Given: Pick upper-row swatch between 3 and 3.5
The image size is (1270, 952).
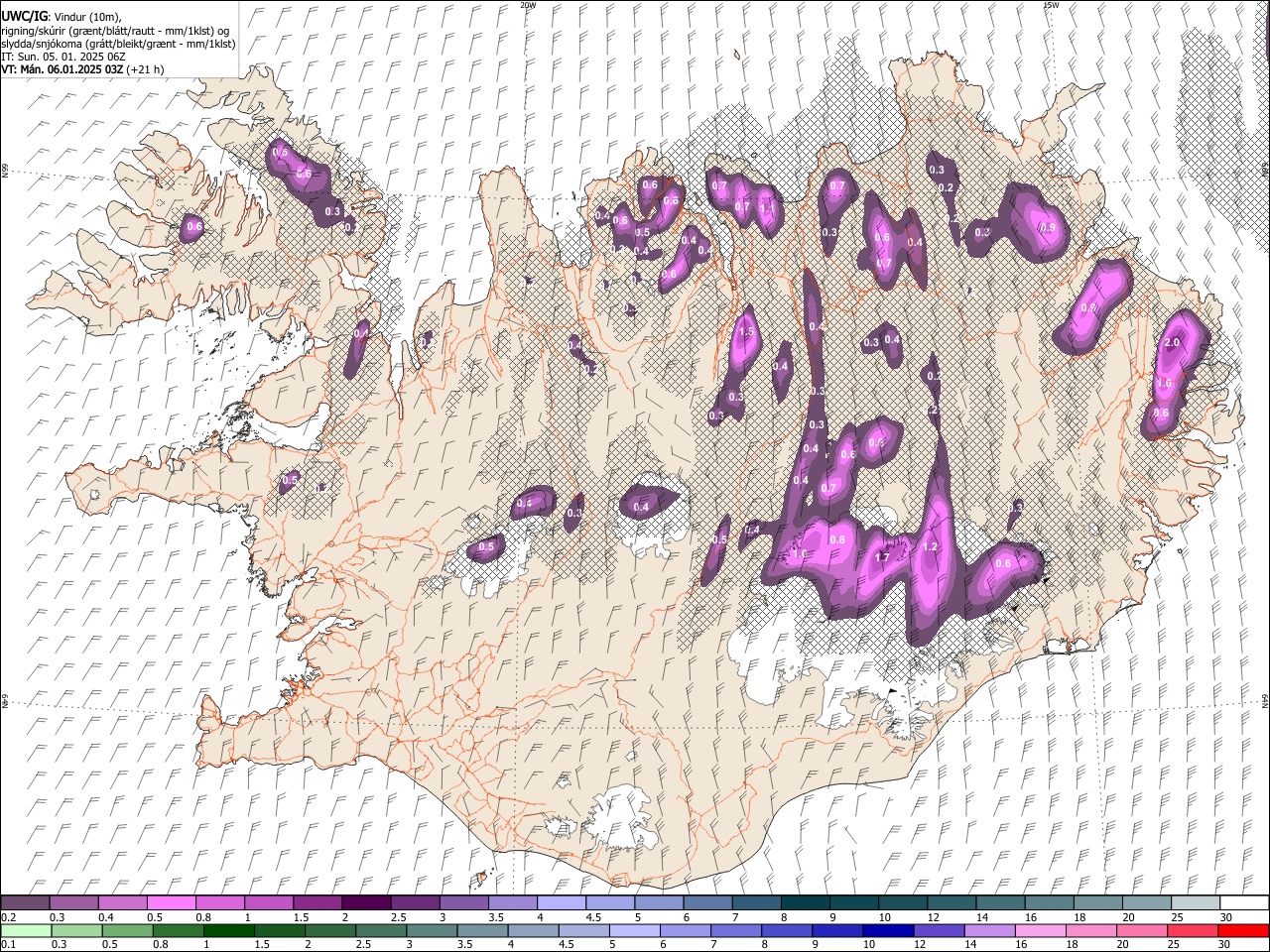Looking at the screenshot, I should (463, 902).
